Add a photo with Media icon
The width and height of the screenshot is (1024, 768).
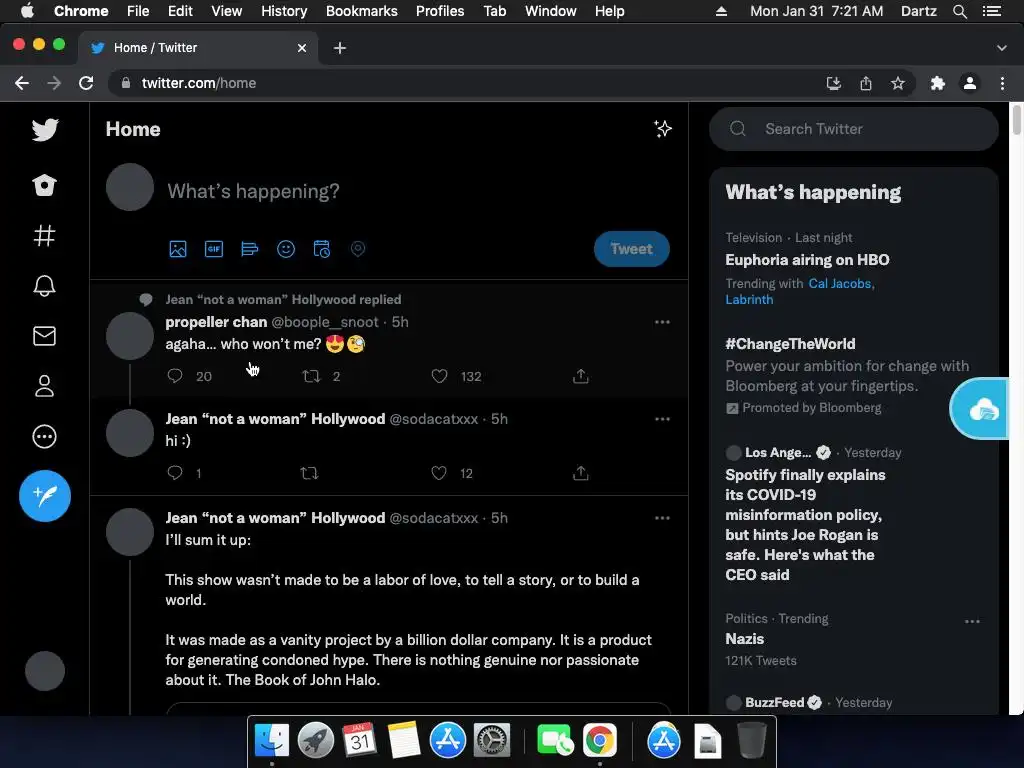[x=178, y=249]
